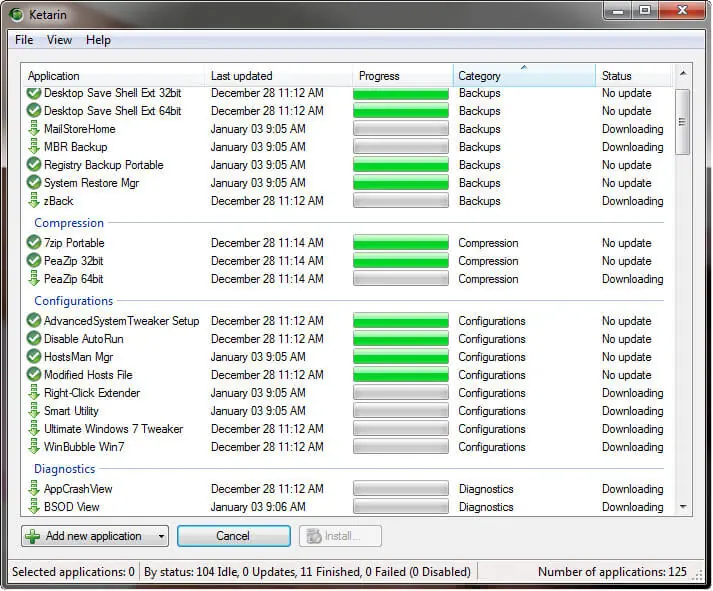Click the check icon for Modified Hosts File

(34, 375)
